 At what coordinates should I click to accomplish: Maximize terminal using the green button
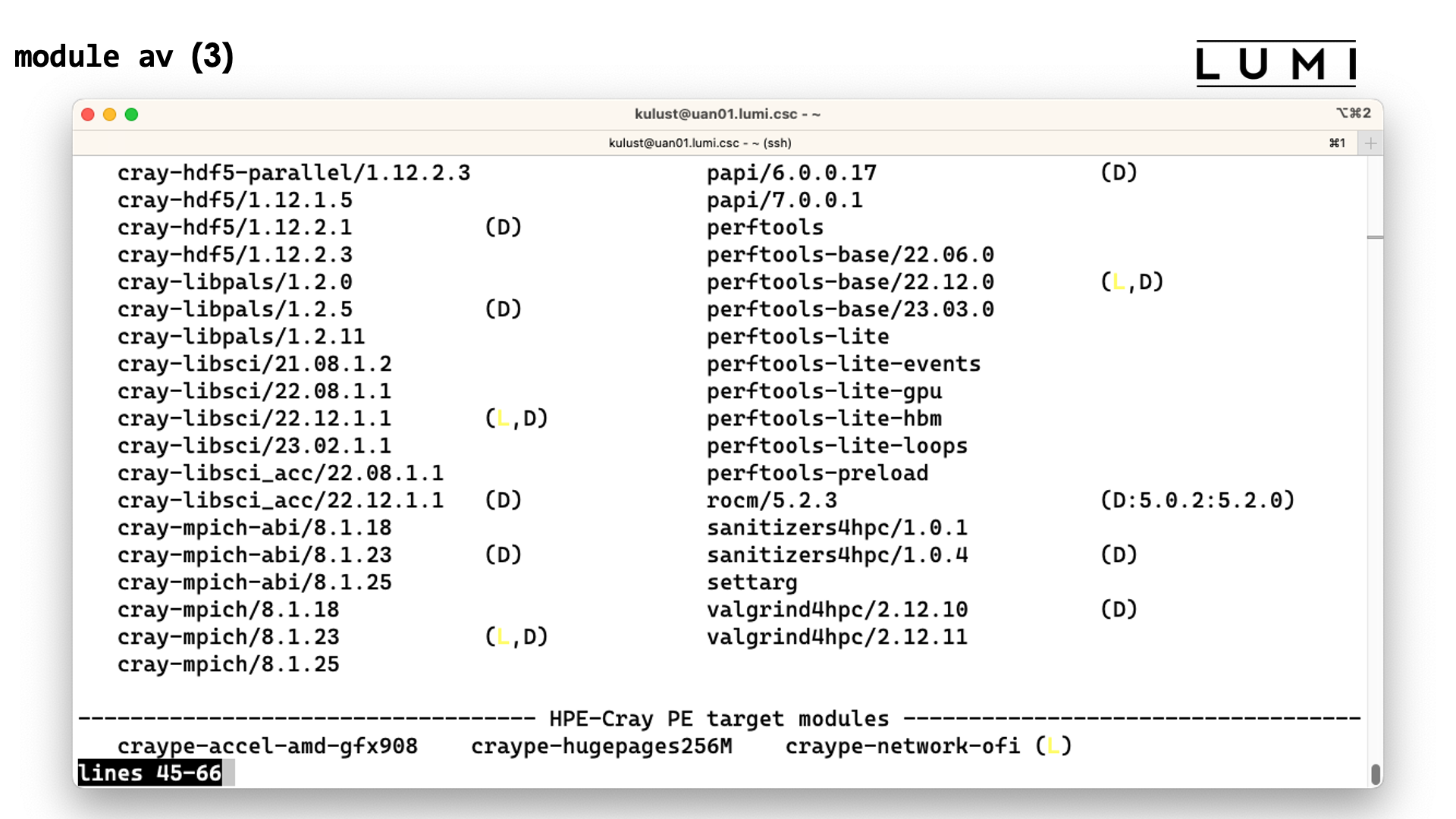(x=132, y=115)
